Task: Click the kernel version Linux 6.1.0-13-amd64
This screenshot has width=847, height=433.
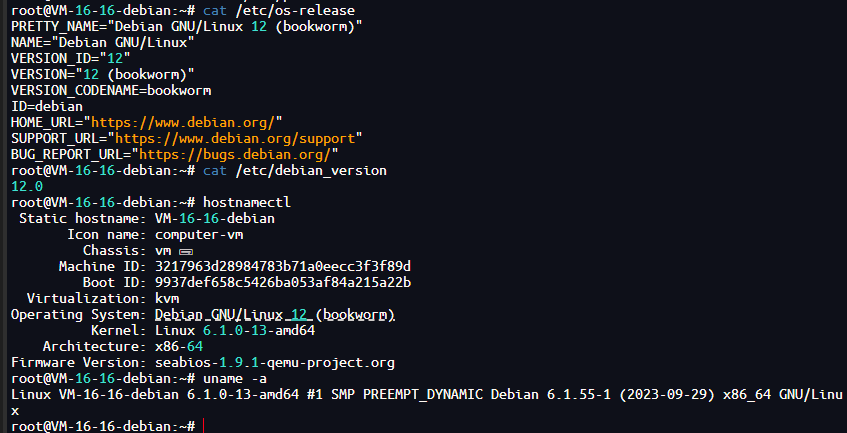Action: pyautogui.click(x=235, y=330)
